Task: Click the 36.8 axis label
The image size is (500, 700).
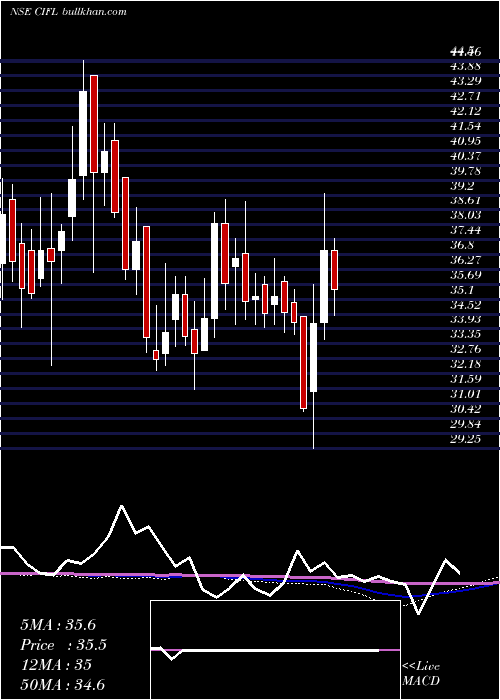Action: coord(462,245)
